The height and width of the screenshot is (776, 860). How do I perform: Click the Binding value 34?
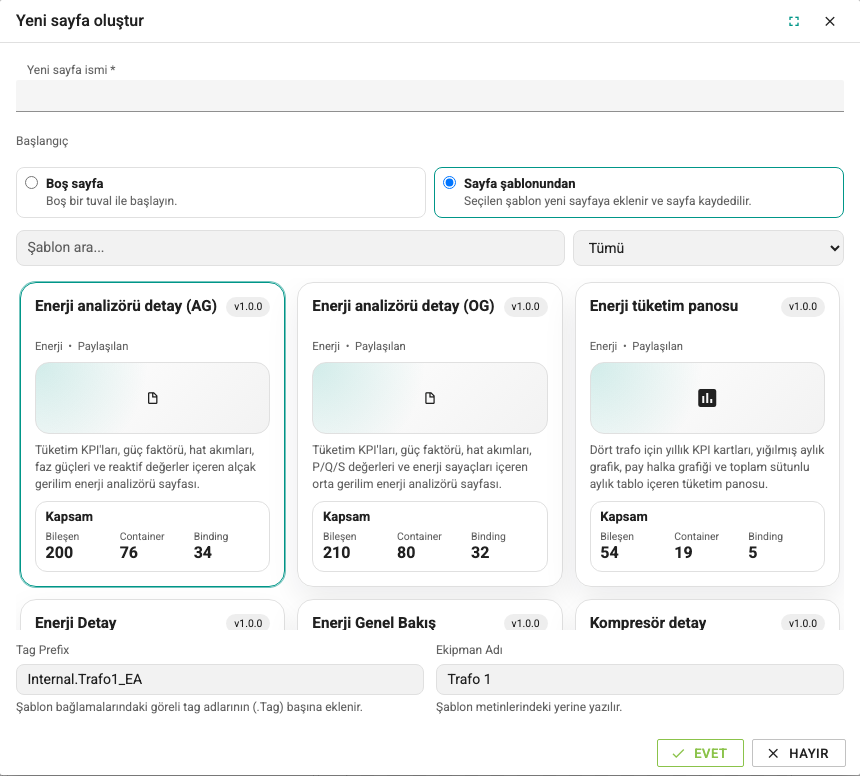[x=202, y=552]
